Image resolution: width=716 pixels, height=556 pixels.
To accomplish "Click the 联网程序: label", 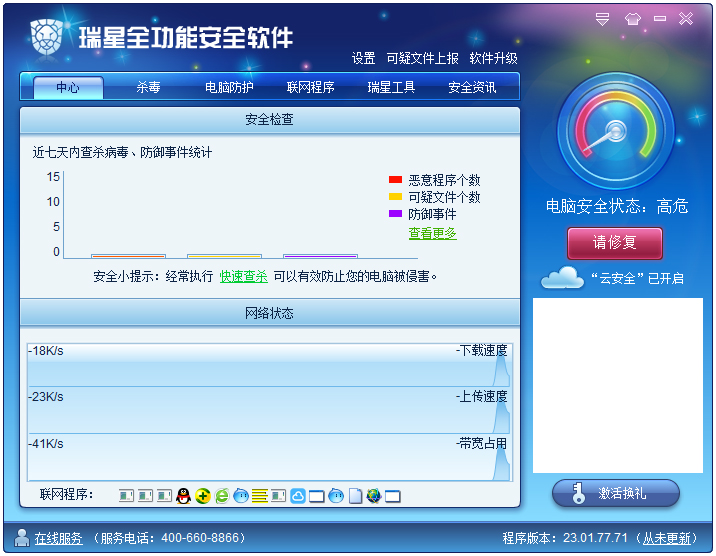I will click(67, 494).
